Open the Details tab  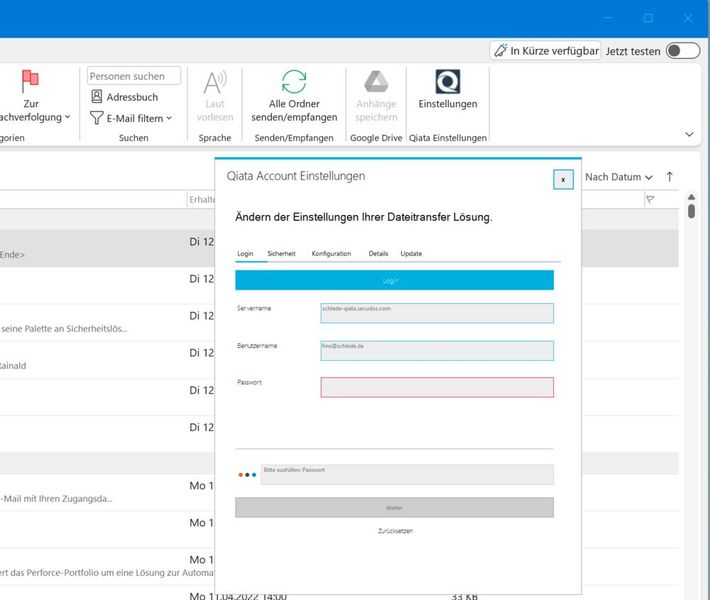pos(378,254)
